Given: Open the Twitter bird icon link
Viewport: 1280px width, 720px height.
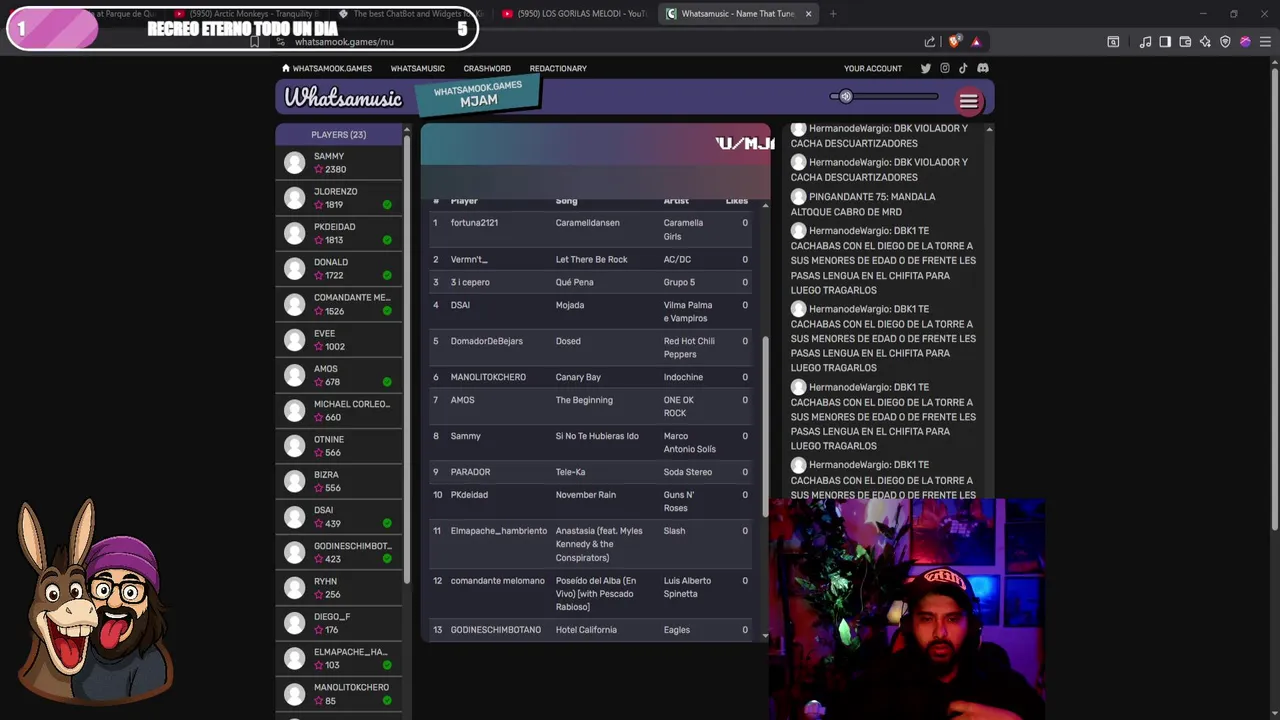Looking at the screenshot, I should pos(925,68).
